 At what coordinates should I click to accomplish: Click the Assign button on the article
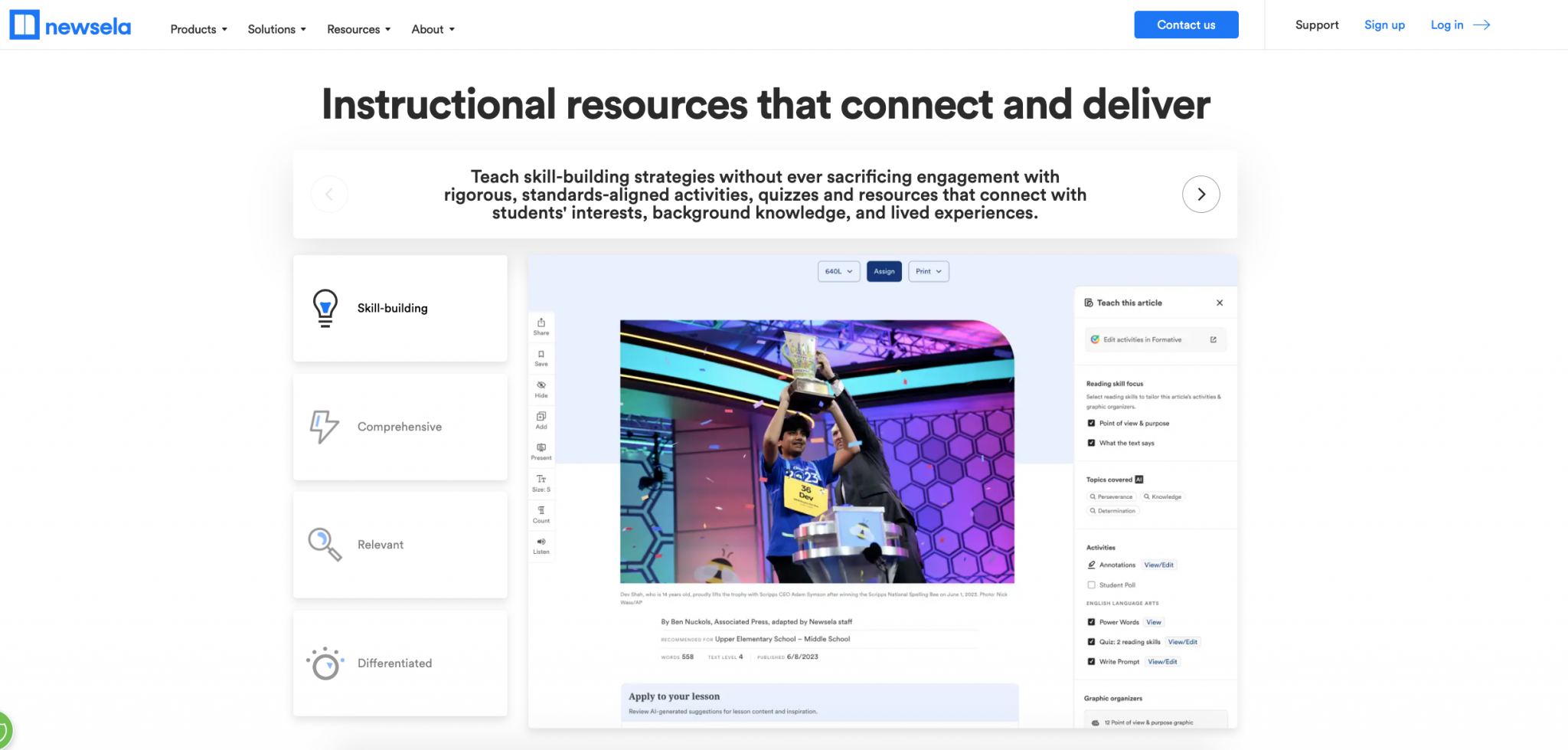click(x=884, y=271)
